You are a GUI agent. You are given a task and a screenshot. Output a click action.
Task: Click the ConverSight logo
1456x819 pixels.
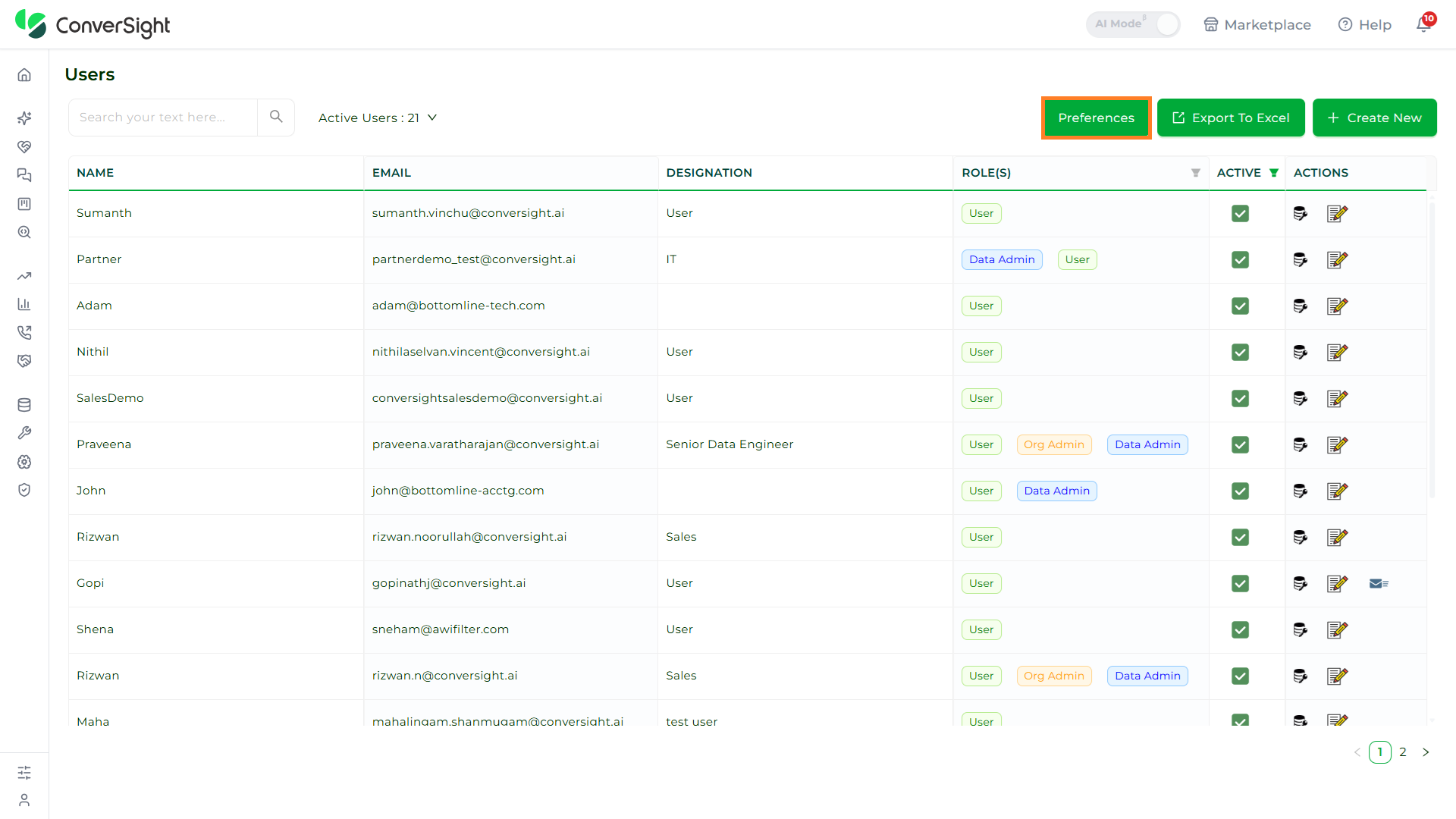[93, 24]
